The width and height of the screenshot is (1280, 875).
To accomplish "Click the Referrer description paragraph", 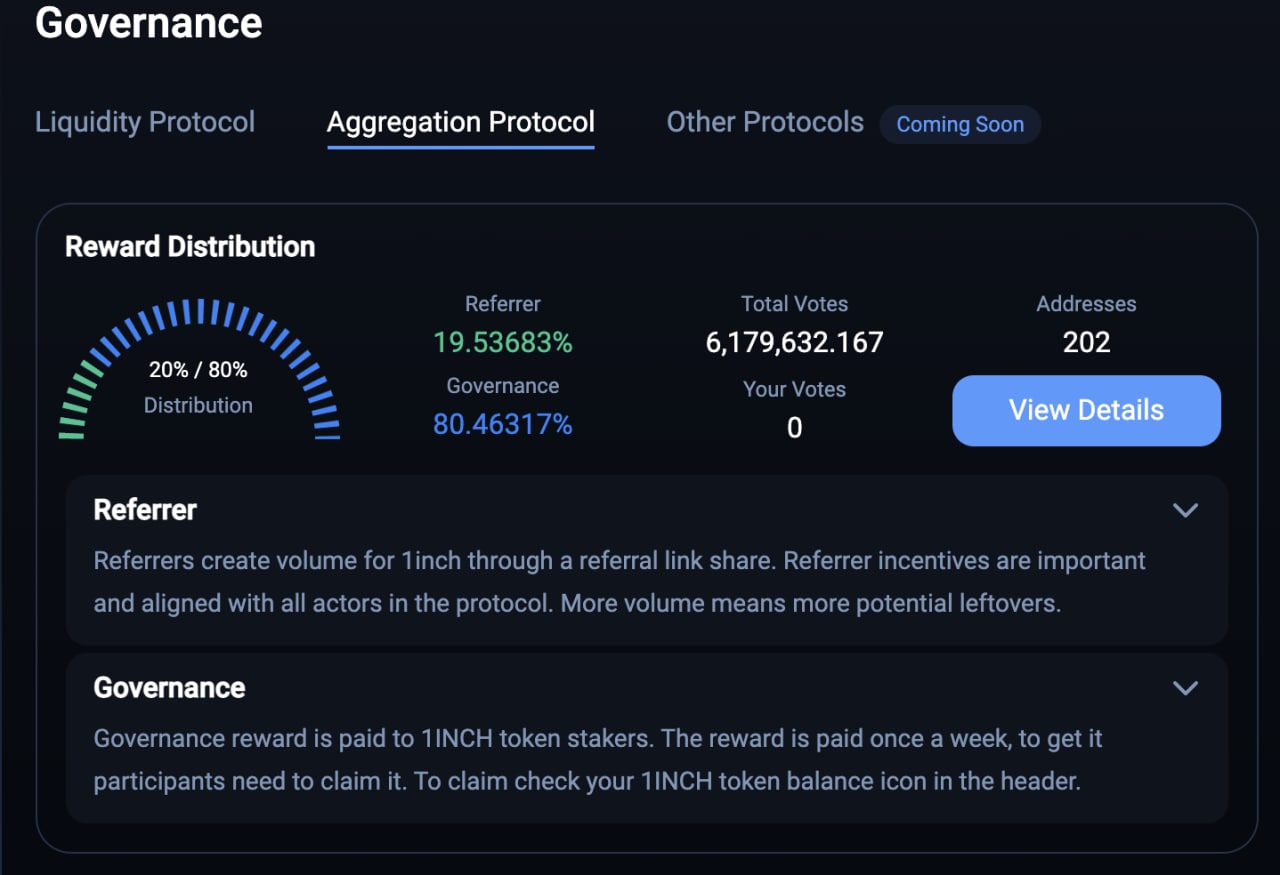I will click(x=620, y=582).
